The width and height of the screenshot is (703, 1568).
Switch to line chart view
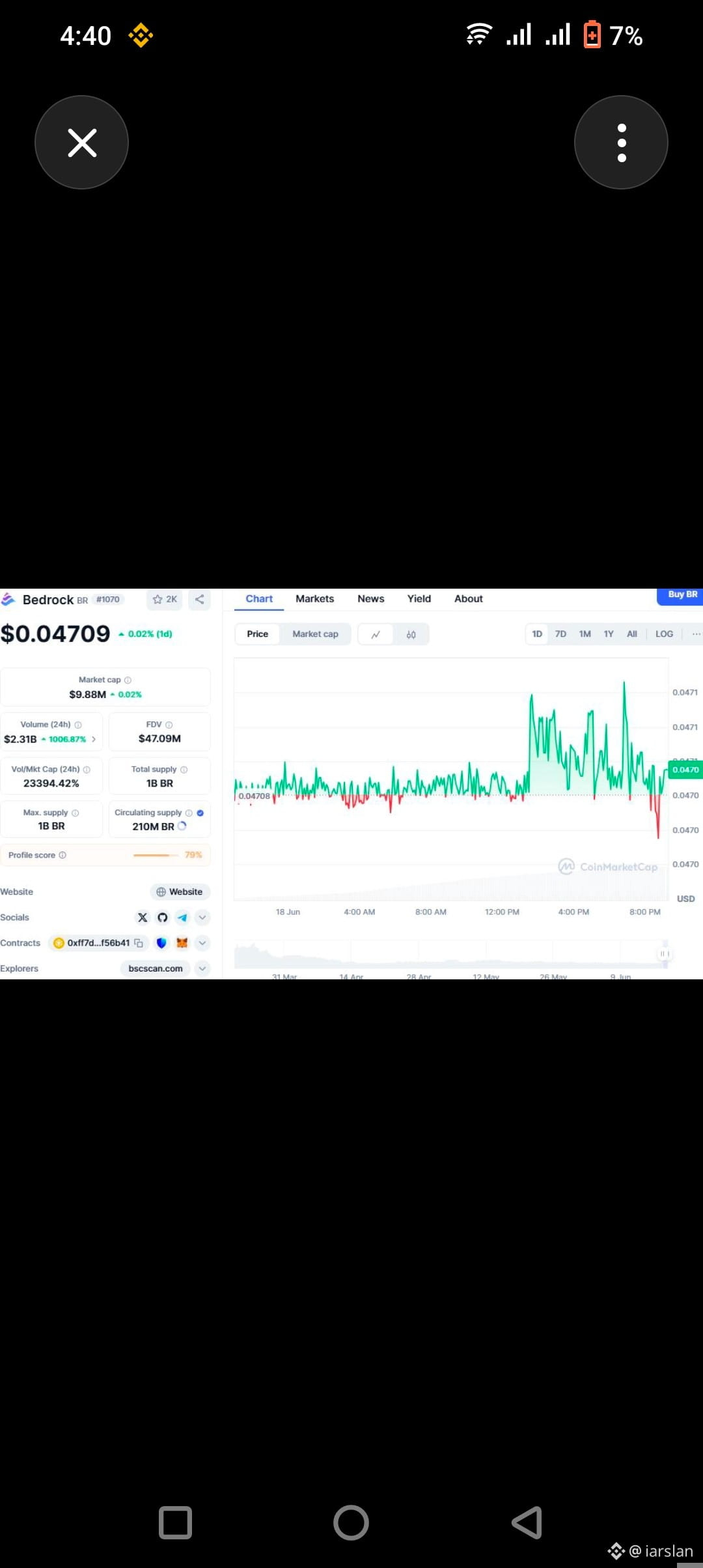coord(376,634)
